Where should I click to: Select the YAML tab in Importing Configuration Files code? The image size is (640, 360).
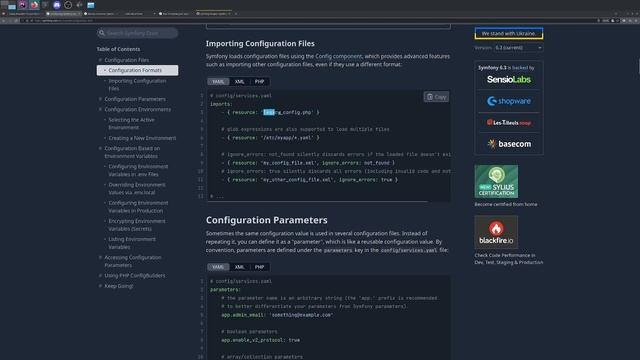coord(218,82)
